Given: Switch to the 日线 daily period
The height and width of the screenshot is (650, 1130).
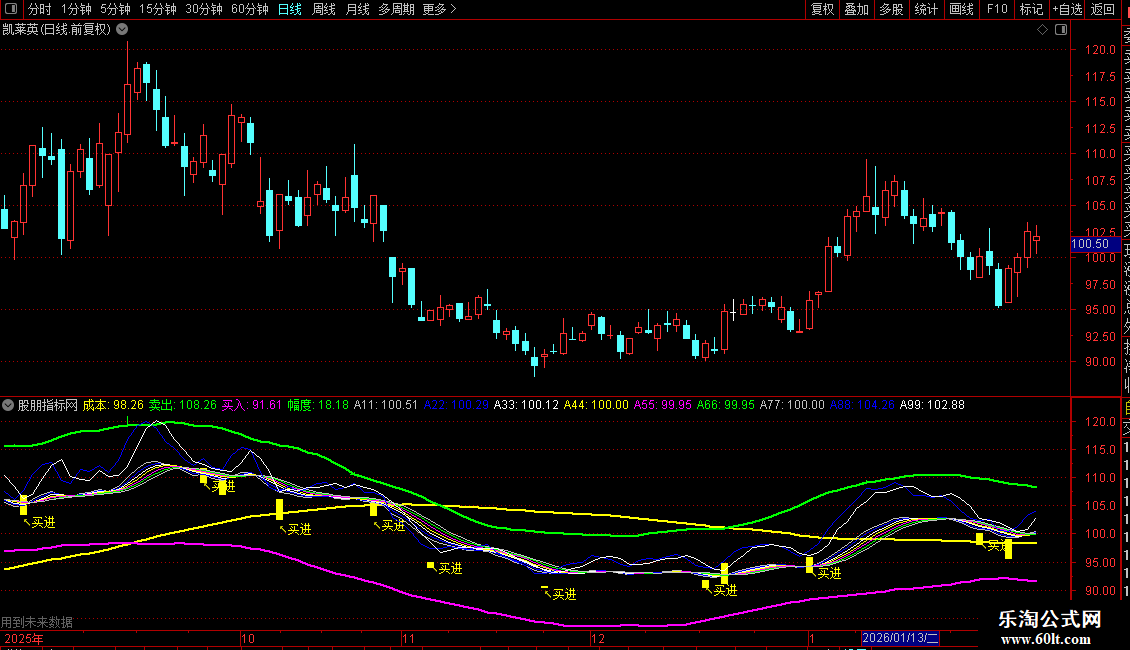Looking at the screenshot, I should tap(290, 9).
